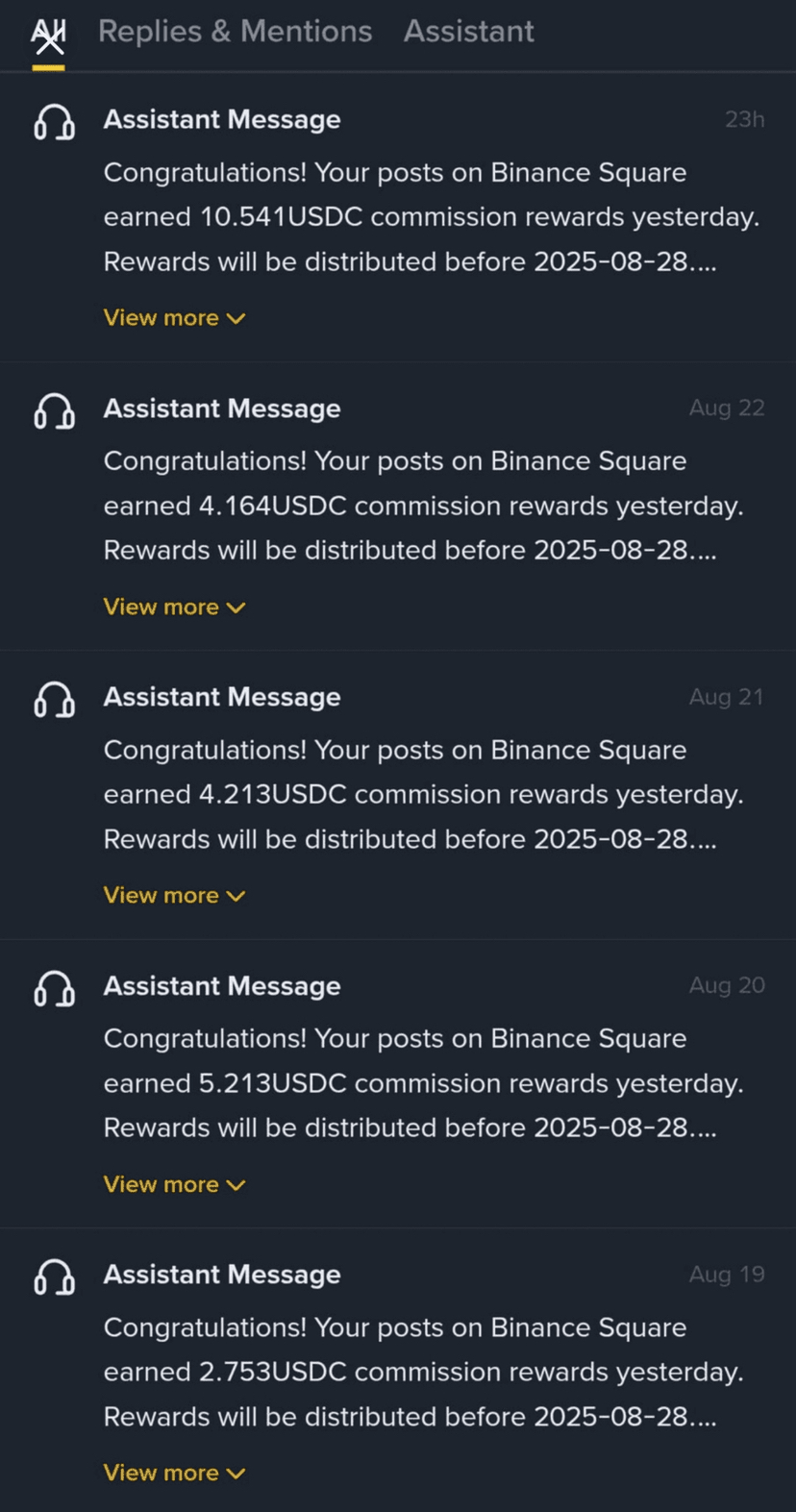
Task: Open the 10.541USDC reward message text
Action: (x=431, y=217)
